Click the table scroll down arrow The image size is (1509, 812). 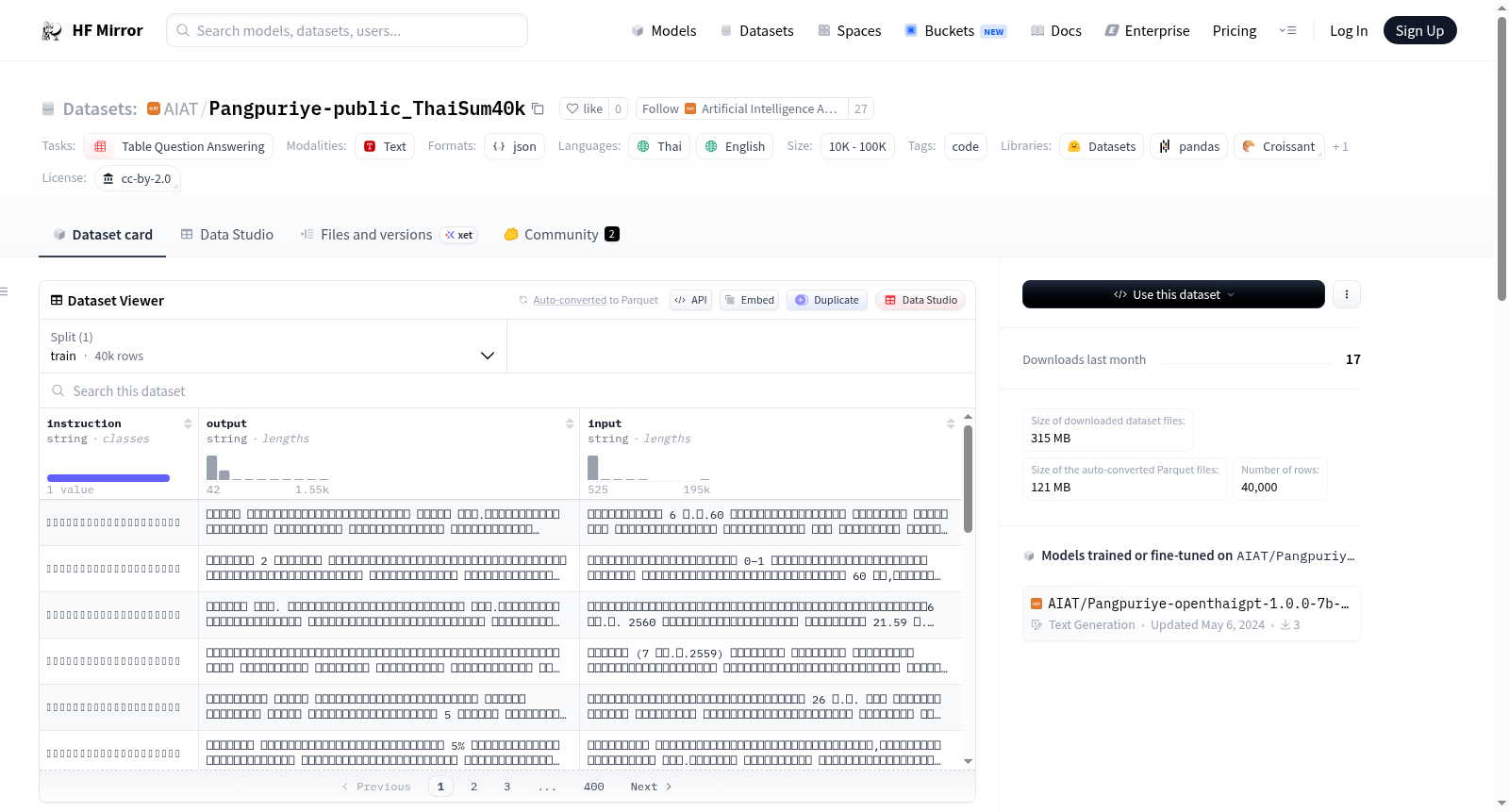(x=968, y=761)
